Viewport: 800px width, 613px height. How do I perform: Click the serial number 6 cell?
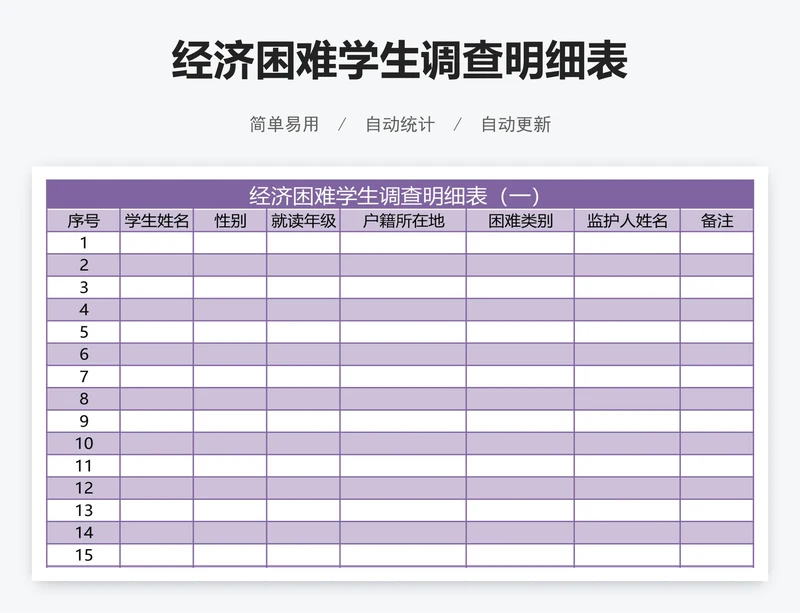coord(83,354)
